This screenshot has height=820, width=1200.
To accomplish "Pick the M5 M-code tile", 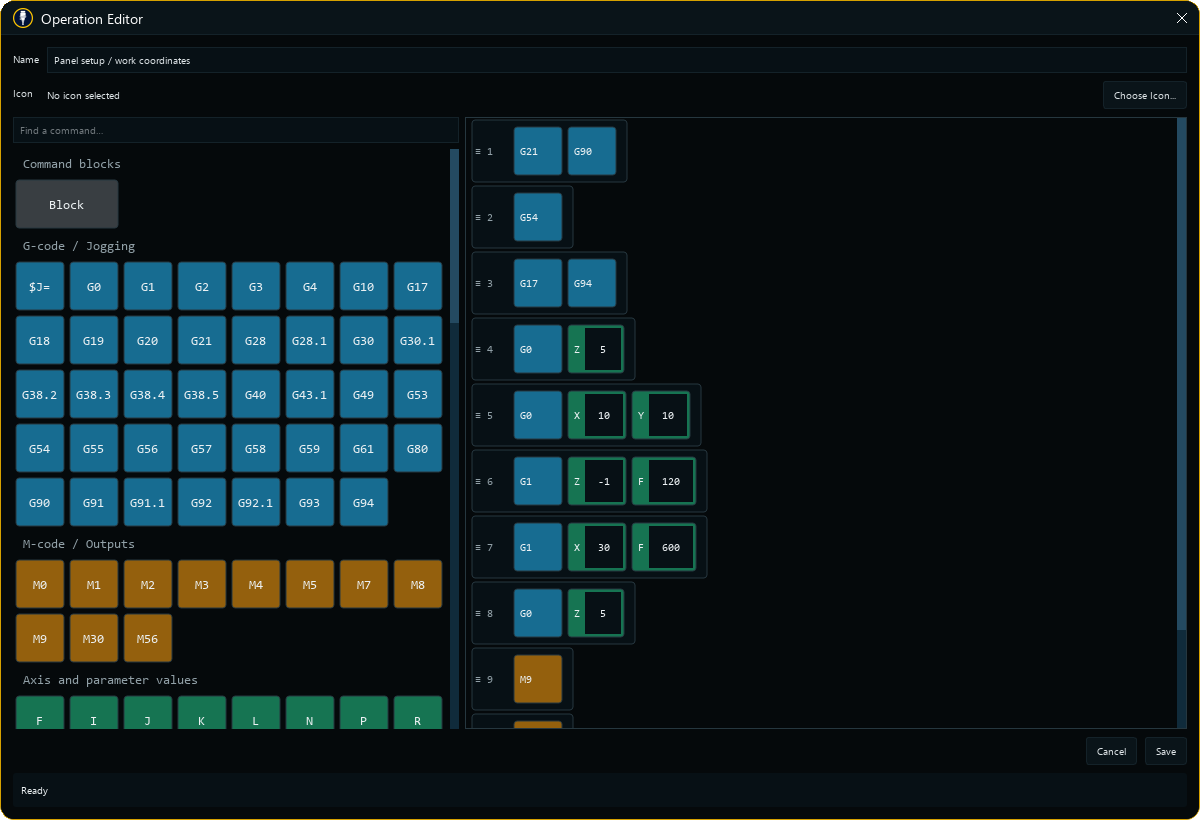I will click(310, 585).
